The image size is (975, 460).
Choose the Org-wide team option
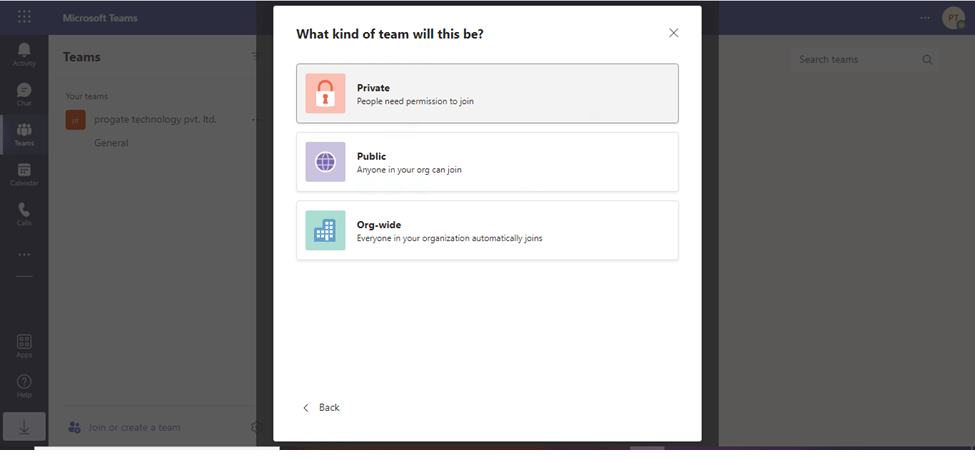click(x=487, y=230)
